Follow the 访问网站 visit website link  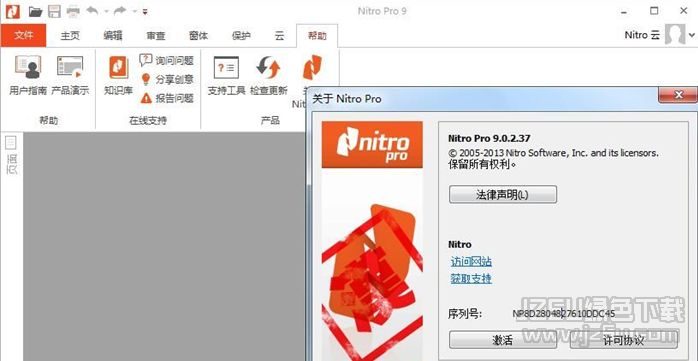click(471, 262)
